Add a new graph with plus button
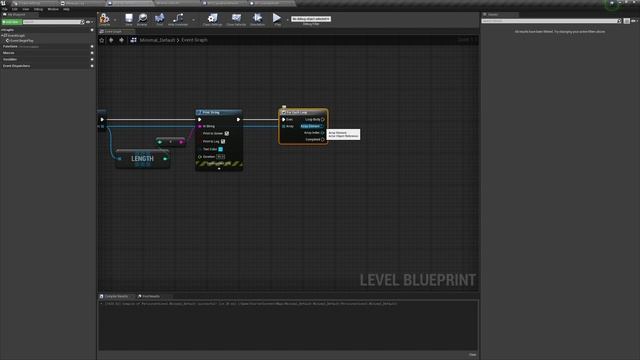 [x=92, y=30]
